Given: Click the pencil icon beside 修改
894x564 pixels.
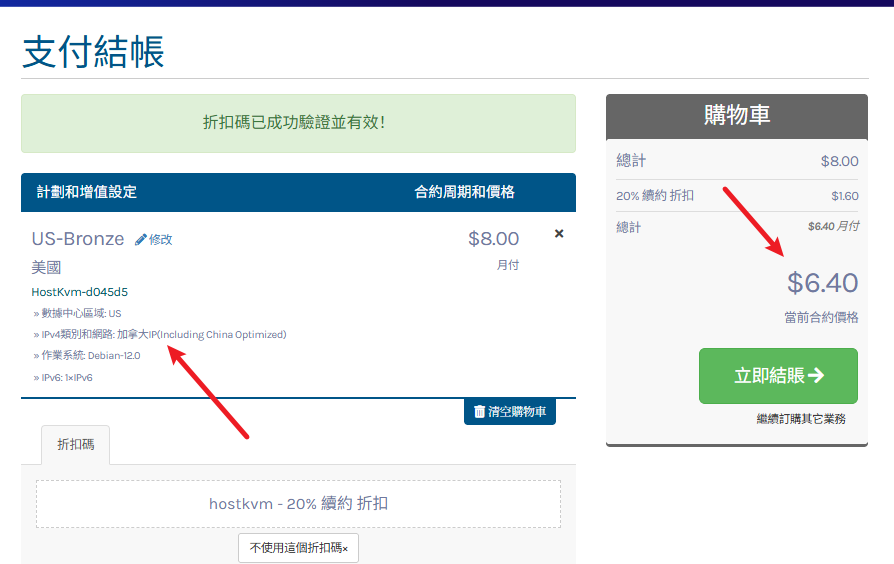Looking at the screenshot, I should tap(141, 240).
